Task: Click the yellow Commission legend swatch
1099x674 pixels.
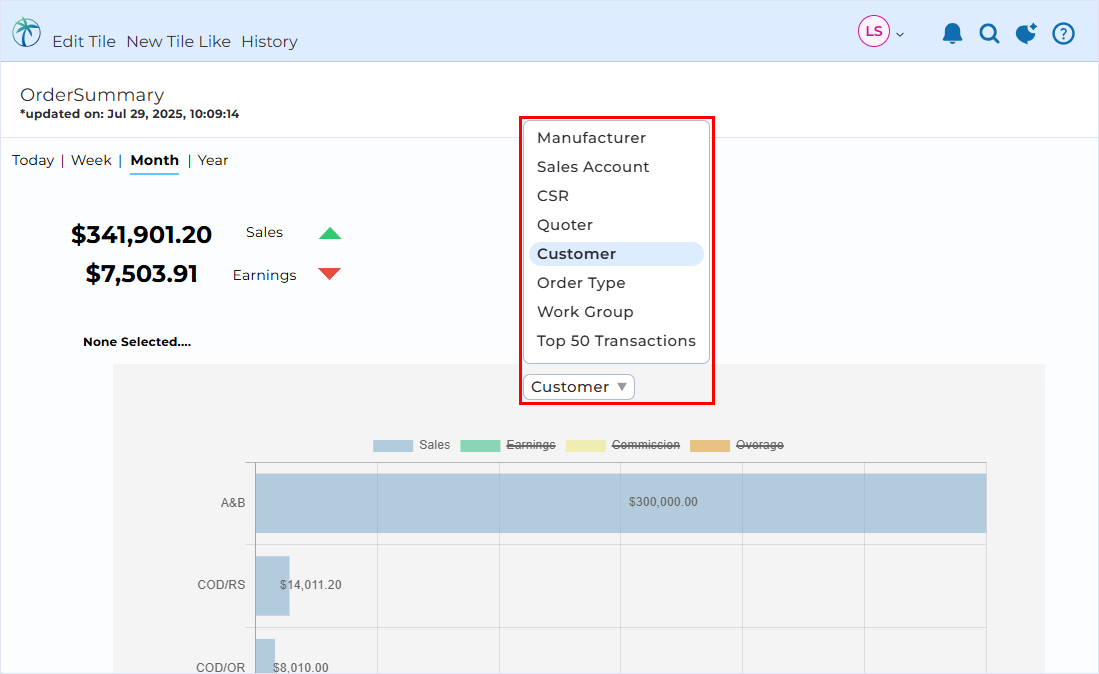Action: pos(585,446)
